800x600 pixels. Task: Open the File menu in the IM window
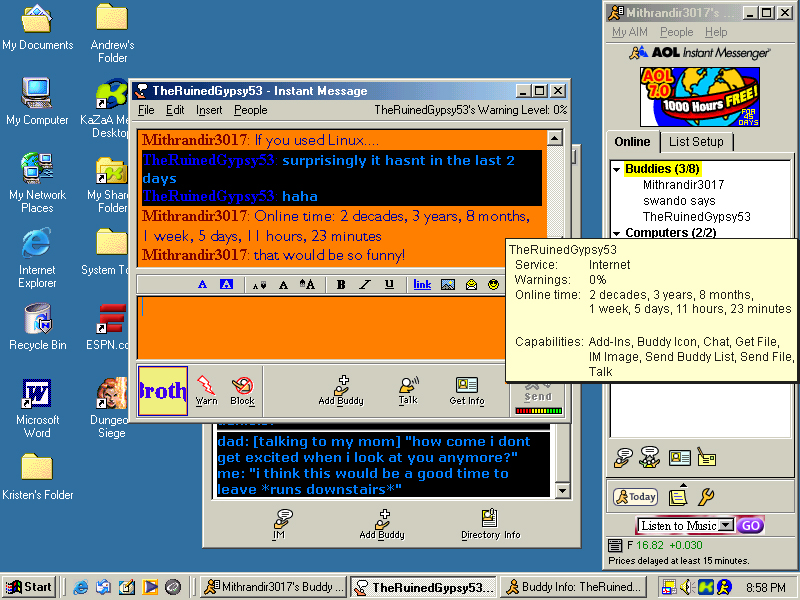146,110
